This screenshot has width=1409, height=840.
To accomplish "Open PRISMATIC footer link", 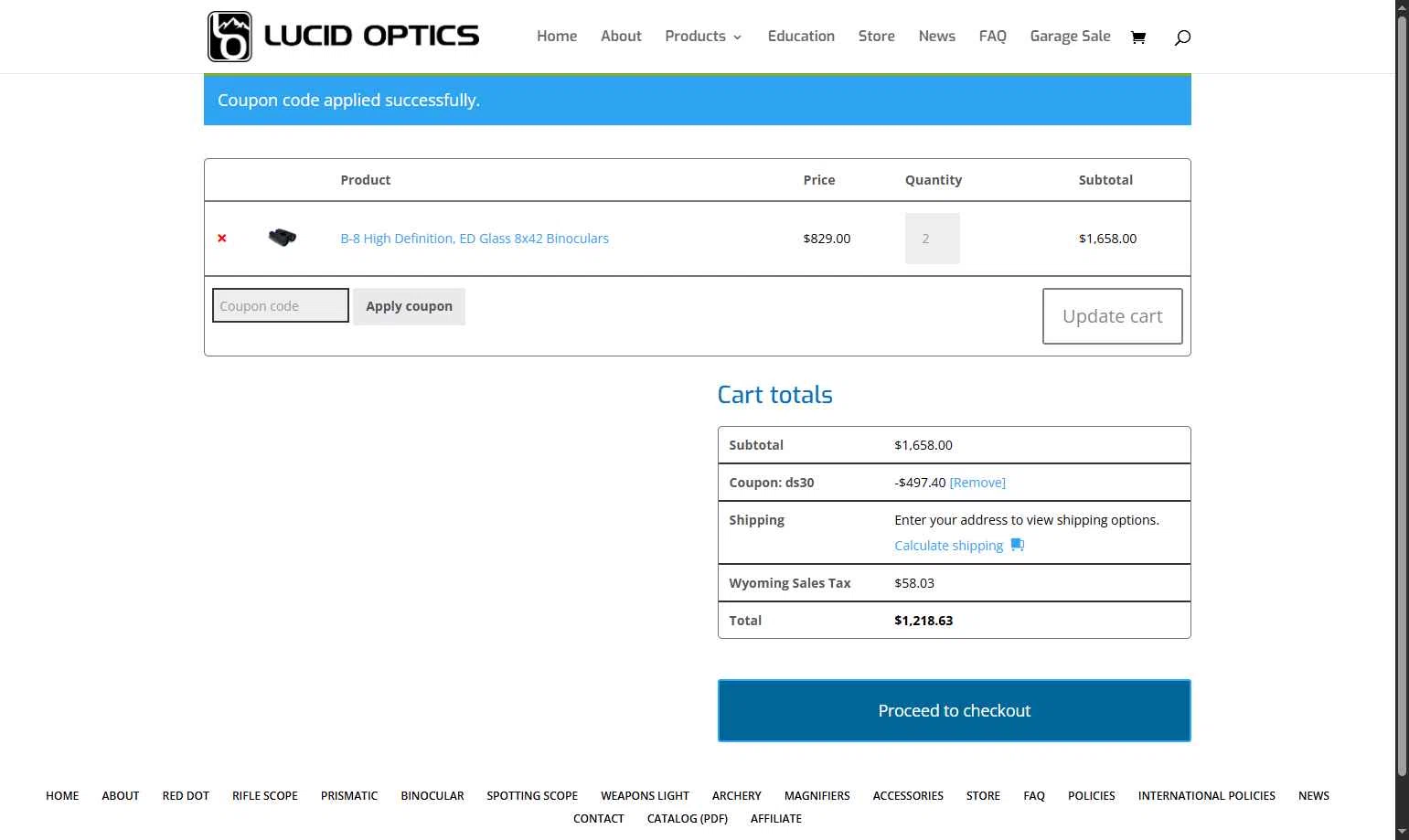I will coord(349,796).
